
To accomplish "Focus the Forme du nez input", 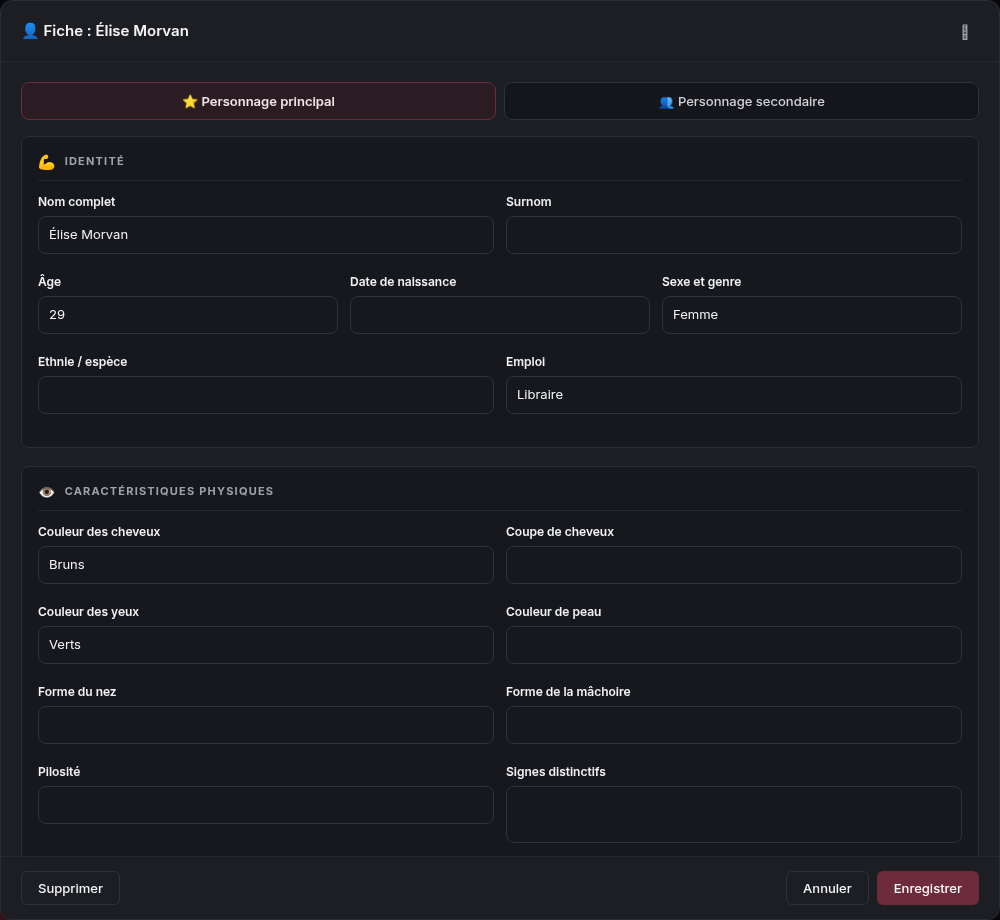I will coord(266,725).
